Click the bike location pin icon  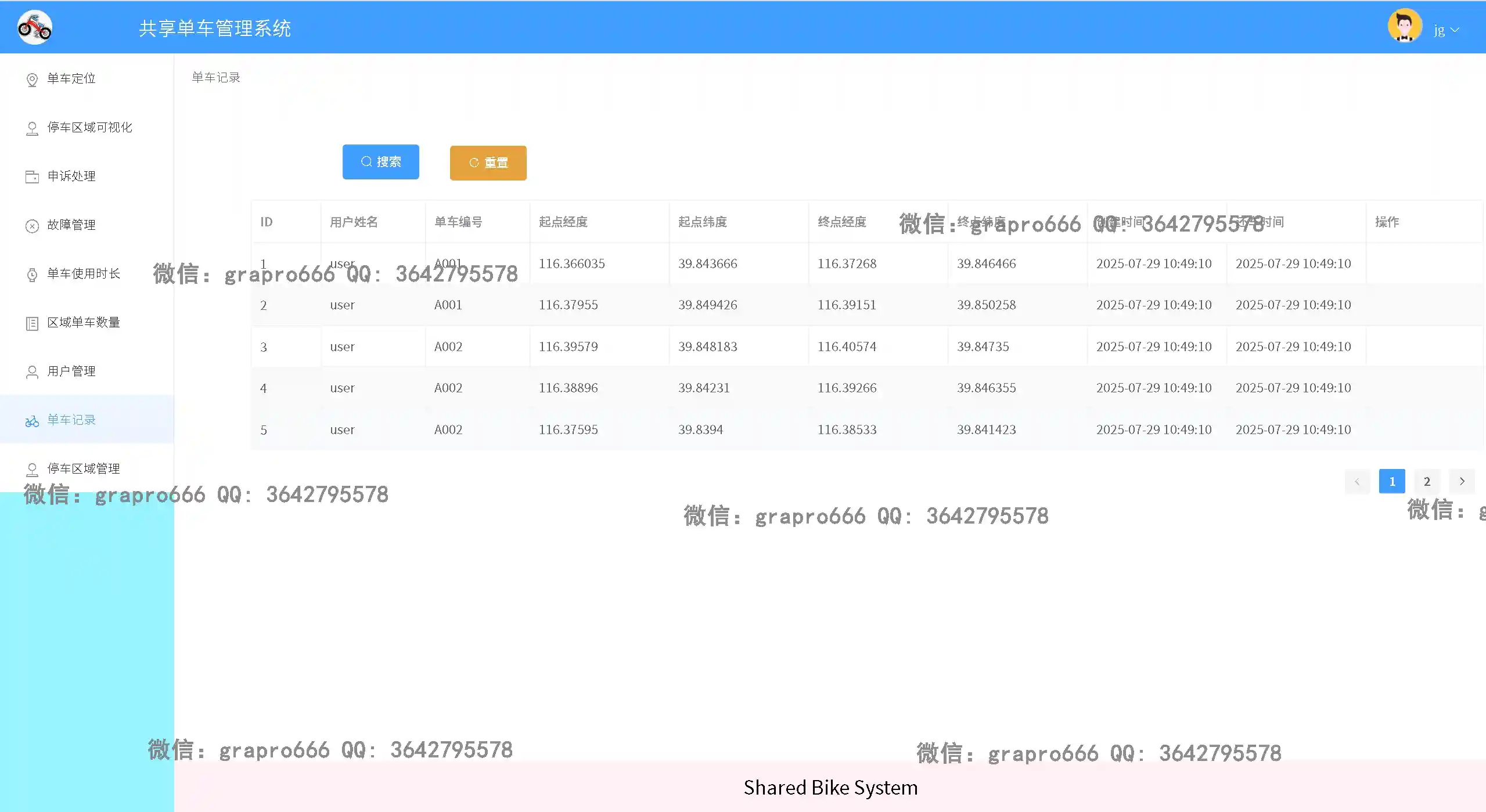[33, 80]
